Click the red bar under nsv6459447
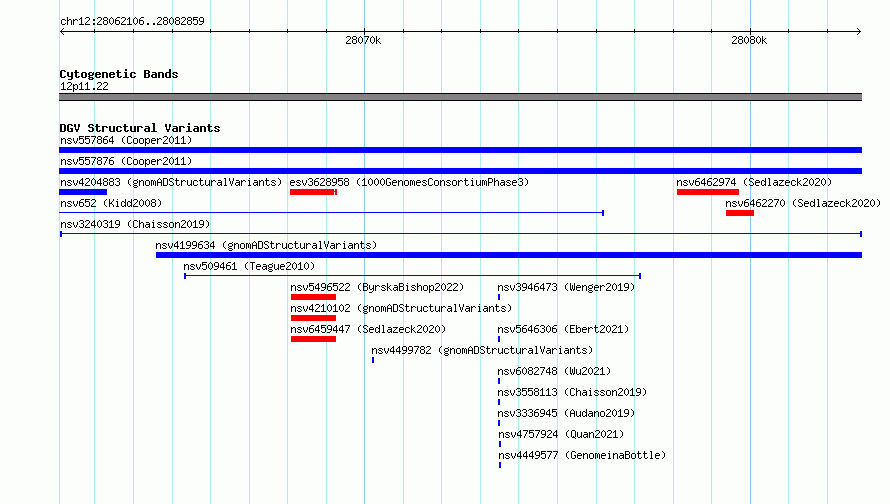Screen dimensions: 890x504 (313, 339)
